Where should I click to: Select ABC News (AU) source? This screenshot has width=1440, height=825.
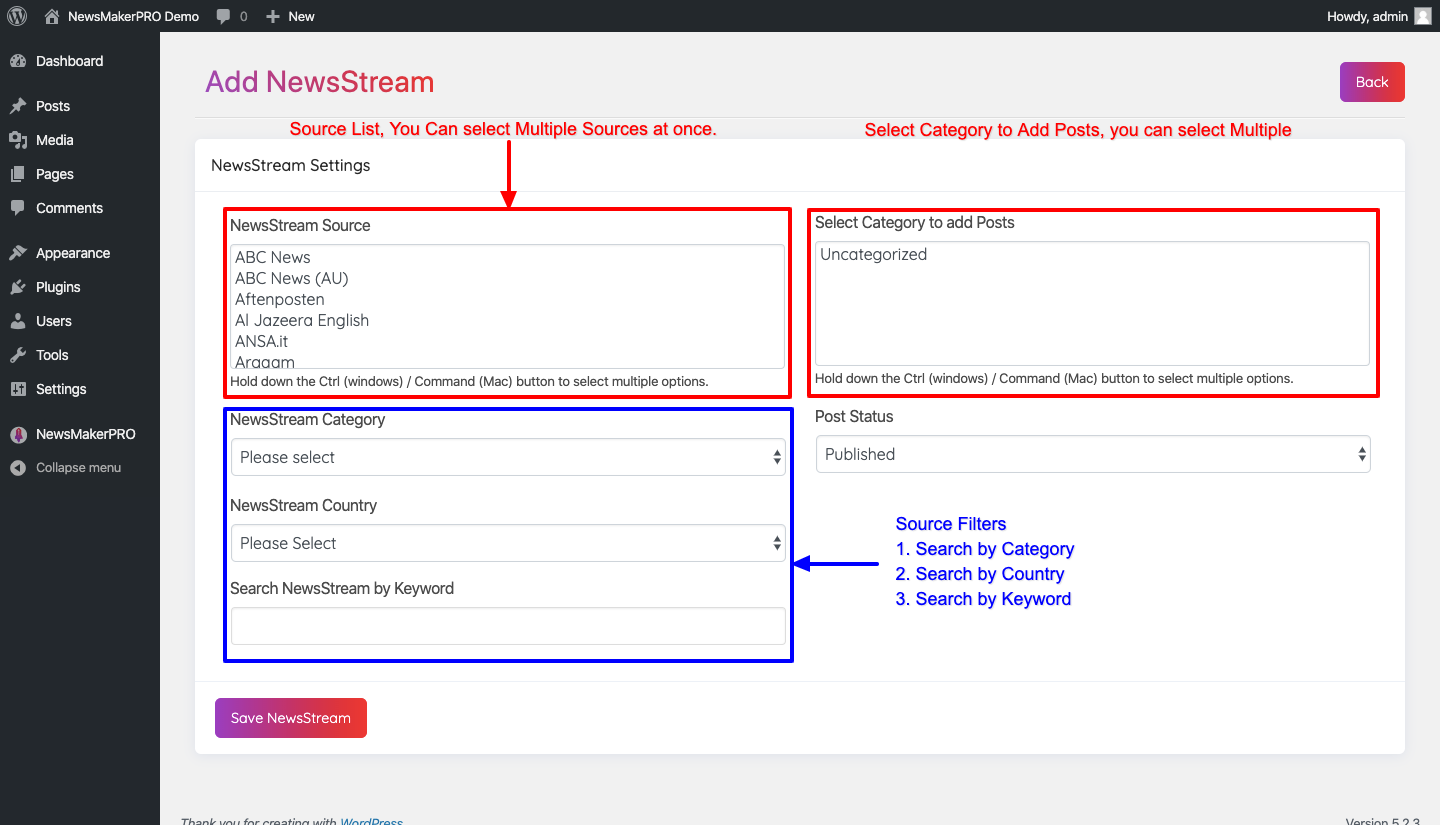pos(292,278)
